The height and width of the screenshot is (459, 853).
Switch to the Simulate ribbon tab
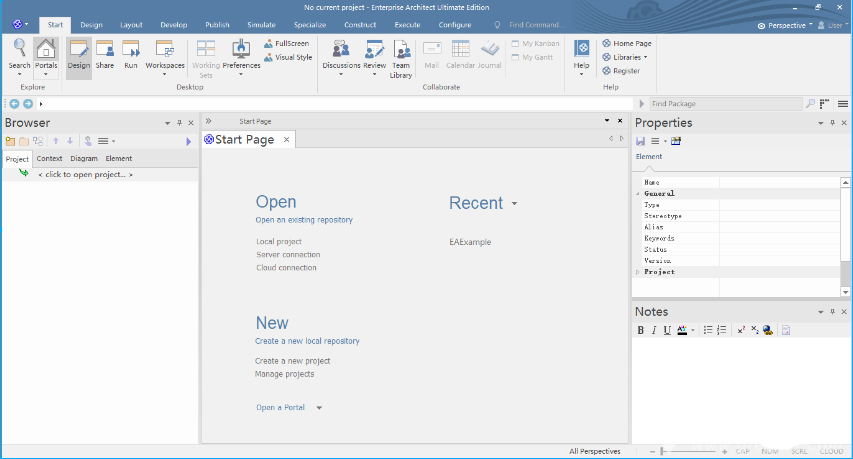(261, 24)
